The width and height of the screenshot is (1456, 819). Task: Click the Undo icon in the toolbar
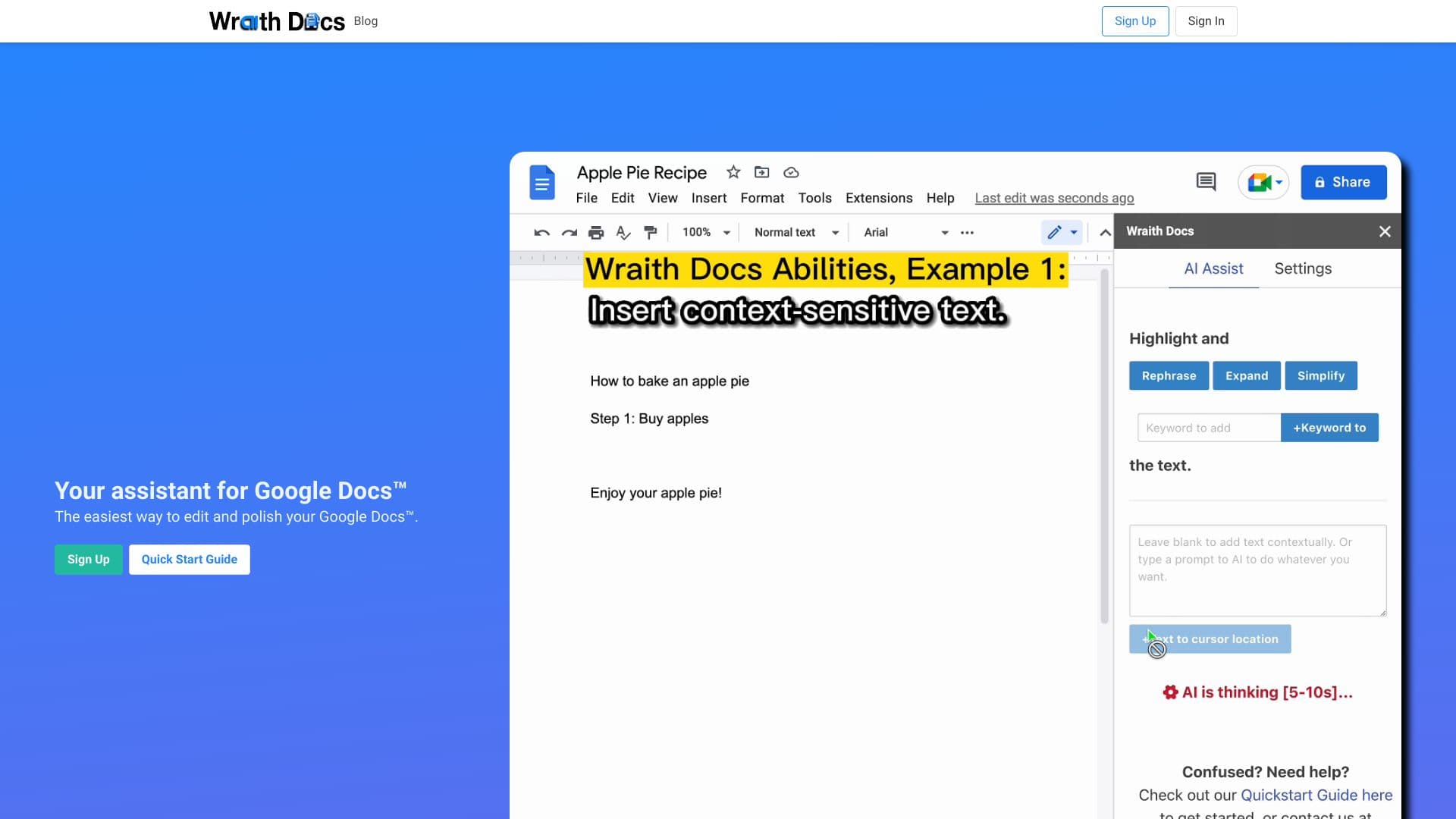click(x=541, y=232)
